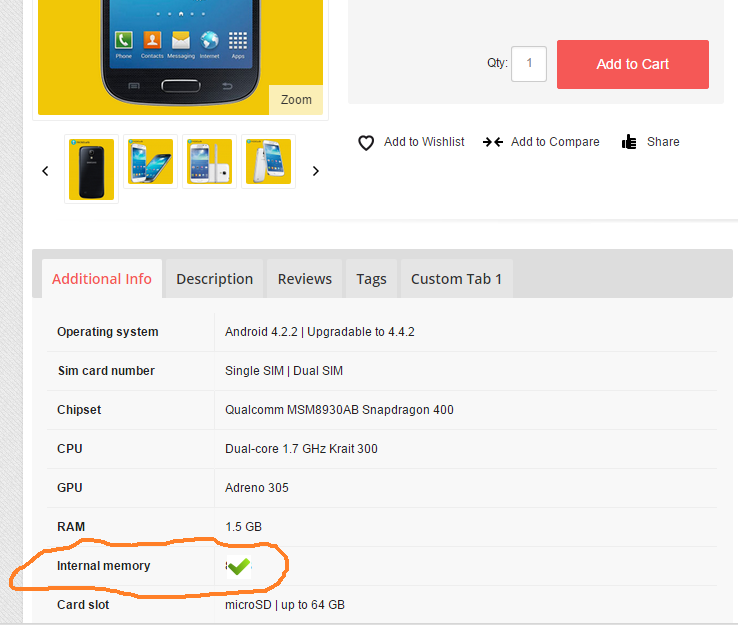The image size is (738, 625).
Task: Click the Qty: label
Action: pos(497,63)
